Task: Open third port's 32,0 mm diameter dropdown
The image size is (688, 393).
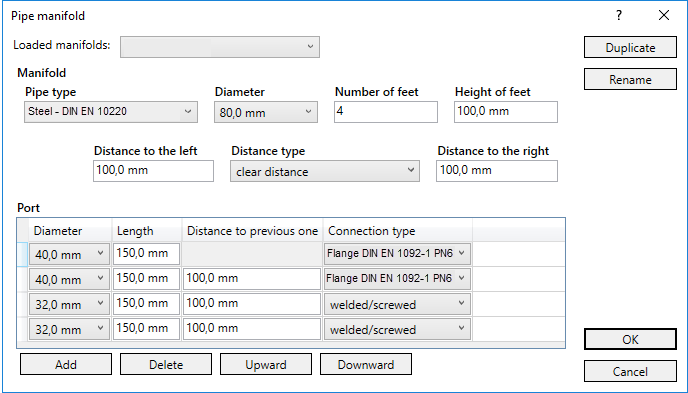Action: [68, 304]
